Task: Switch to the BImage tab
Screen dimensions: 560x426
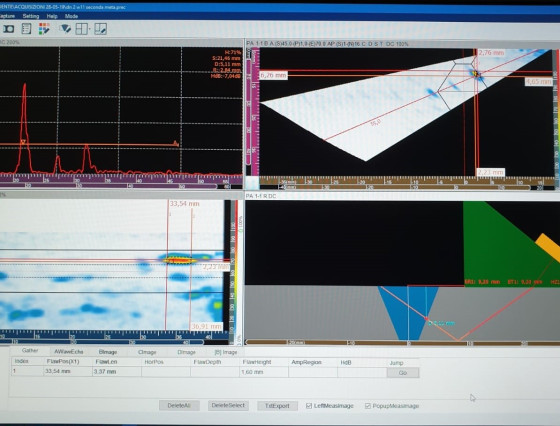Action: click(x=108, y=352)
